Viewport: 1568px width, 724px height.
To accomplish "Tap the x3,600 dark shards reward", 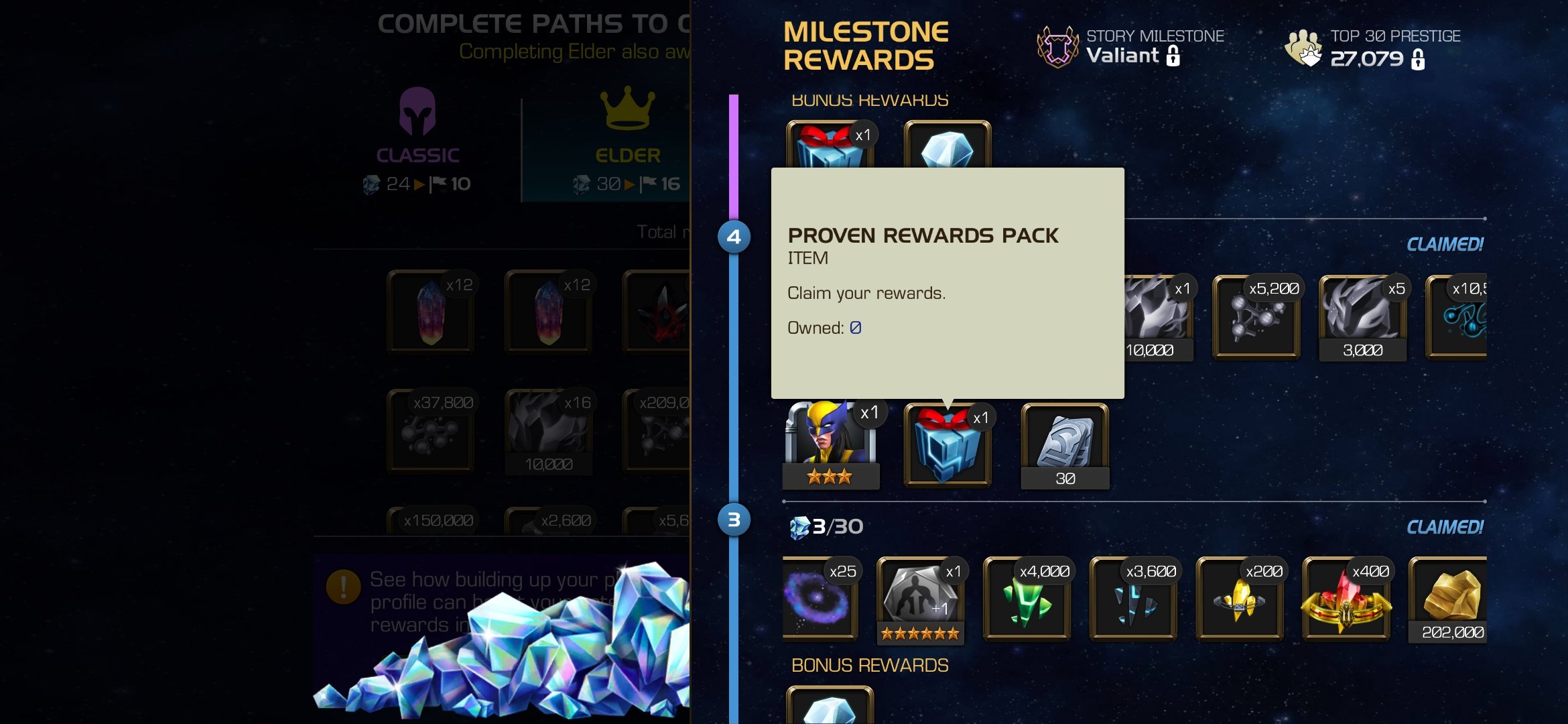I will click(1133, 599).
